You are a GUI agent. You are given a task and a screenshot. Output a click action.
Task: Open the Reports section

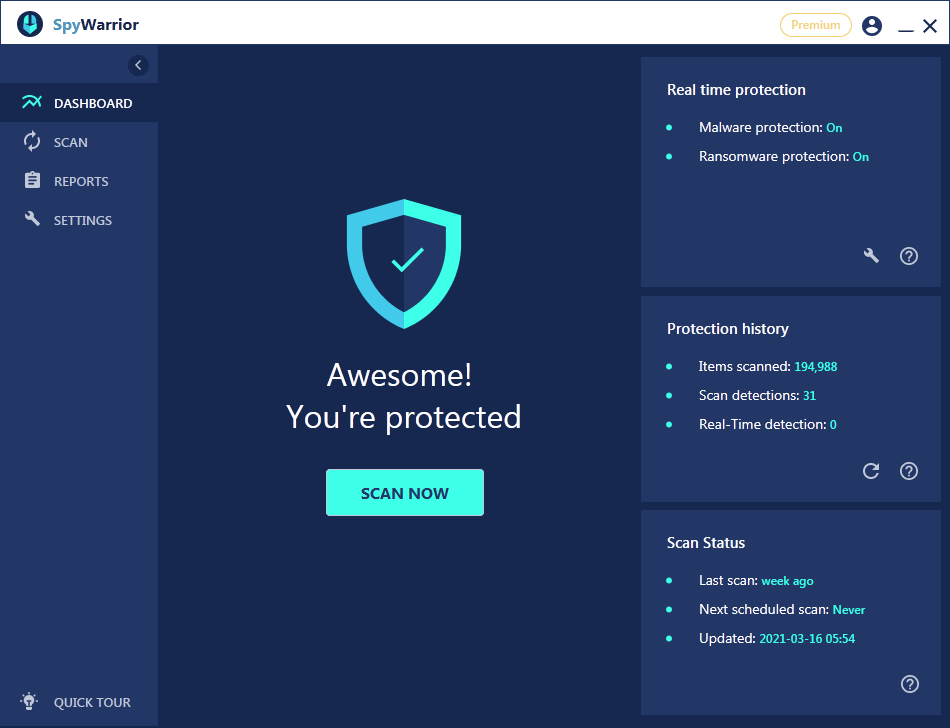click(x=78, y=180)
